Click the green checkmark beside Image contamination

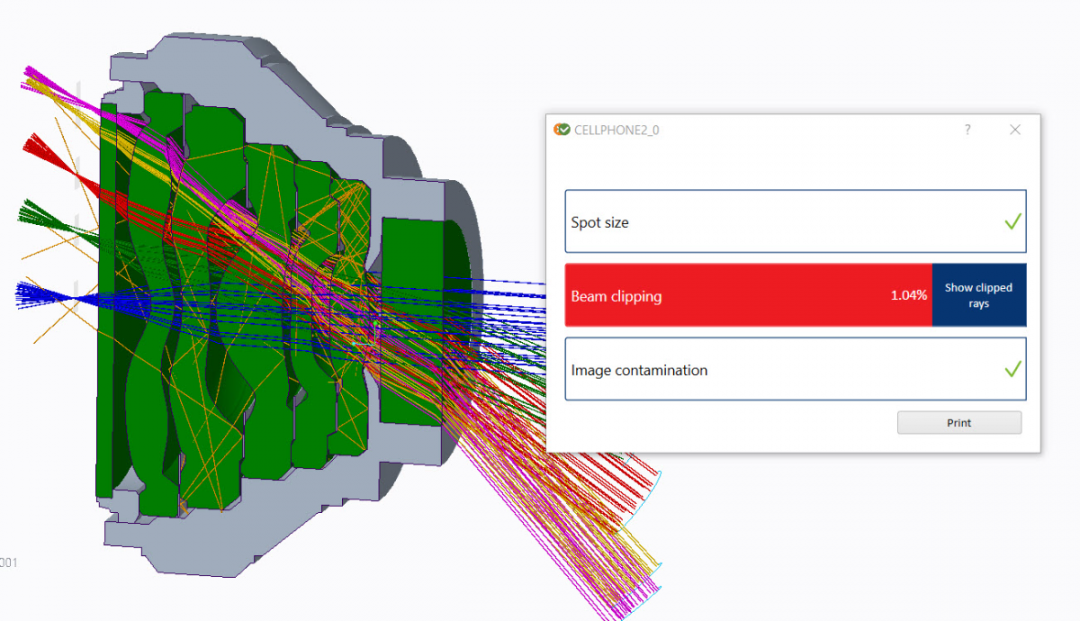(1012, 370)
